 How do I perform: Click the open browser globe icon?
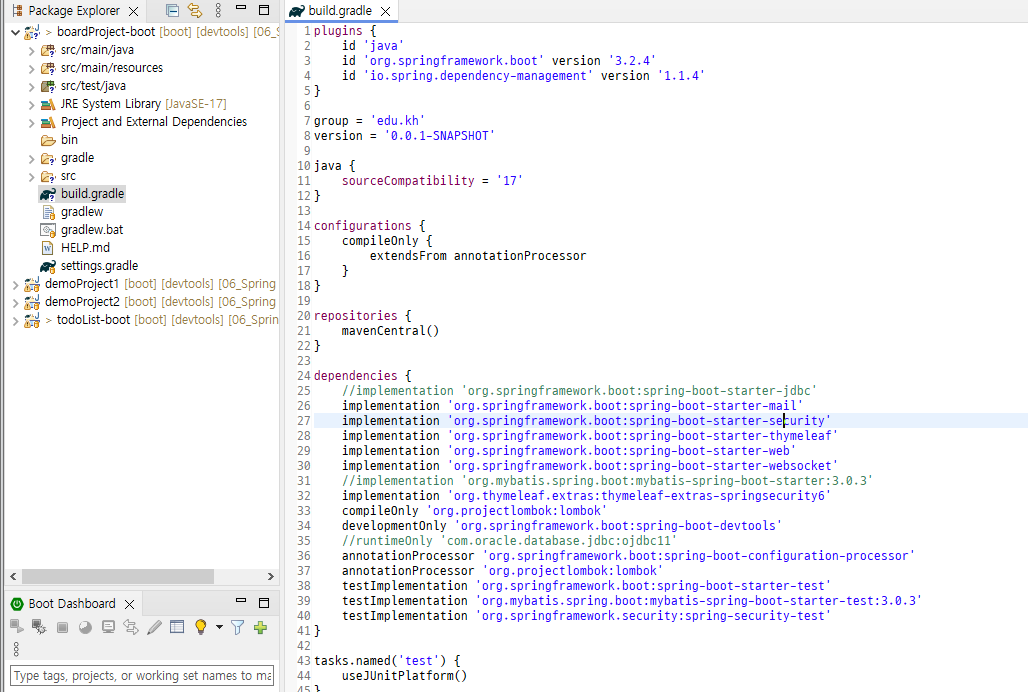pyautogui.click(x=85, y=628)
